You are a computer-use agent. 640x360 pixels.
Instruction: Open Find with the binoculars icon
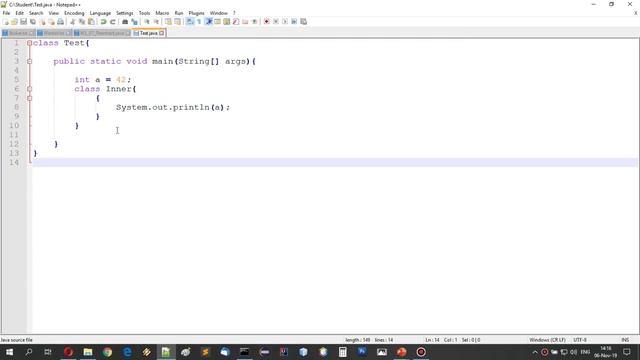click(125, 22)
